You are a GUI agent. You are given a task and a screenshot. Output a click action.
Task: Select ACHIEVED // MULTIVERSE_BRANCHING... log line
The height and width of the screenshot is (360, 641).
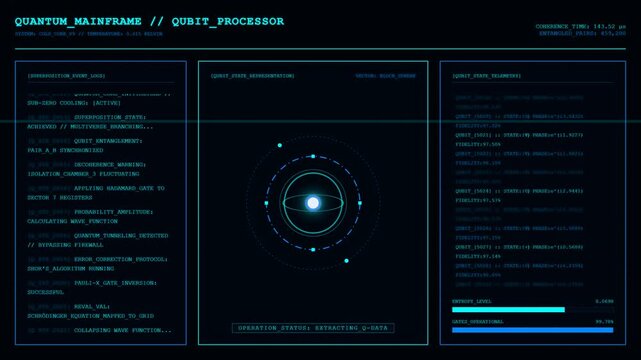(90, 127)
